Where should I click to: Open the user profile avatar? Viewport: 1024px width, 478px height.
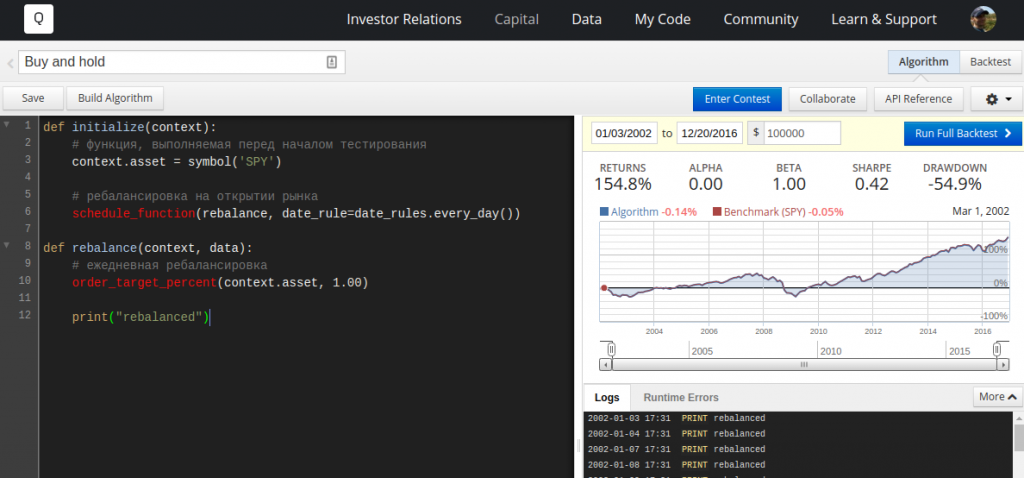984,19
